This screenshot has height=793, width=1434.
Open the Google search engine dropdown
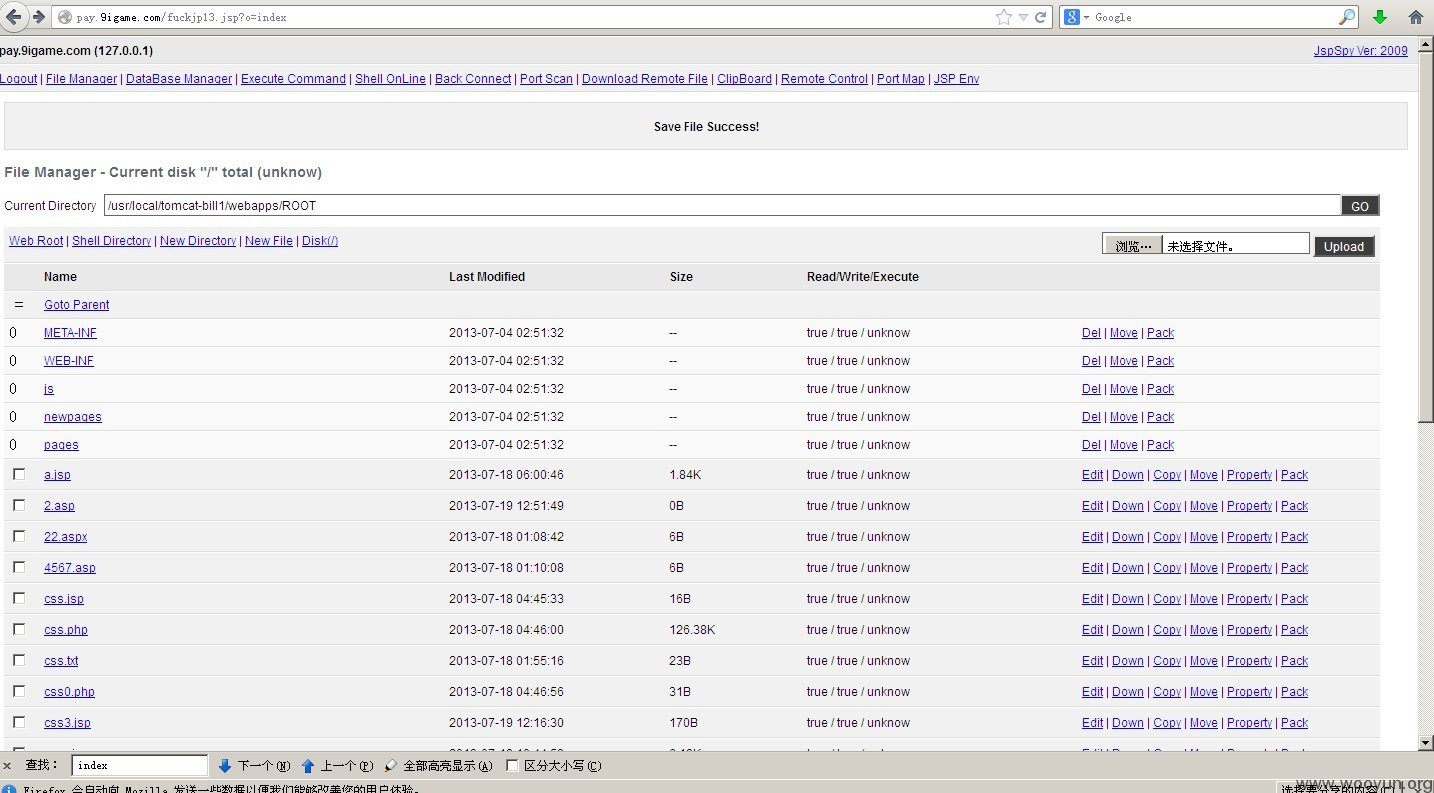(x=1076, y=17)
